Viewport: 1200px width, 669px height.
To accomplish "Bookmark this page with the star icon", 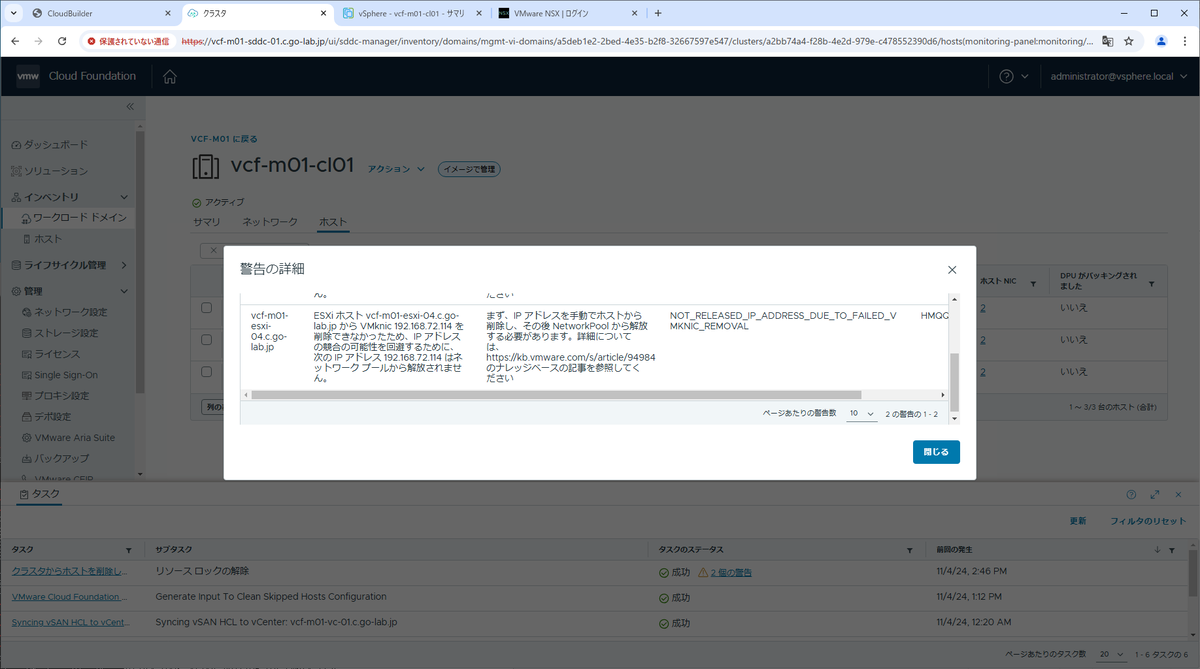I will click(1129, 42).
